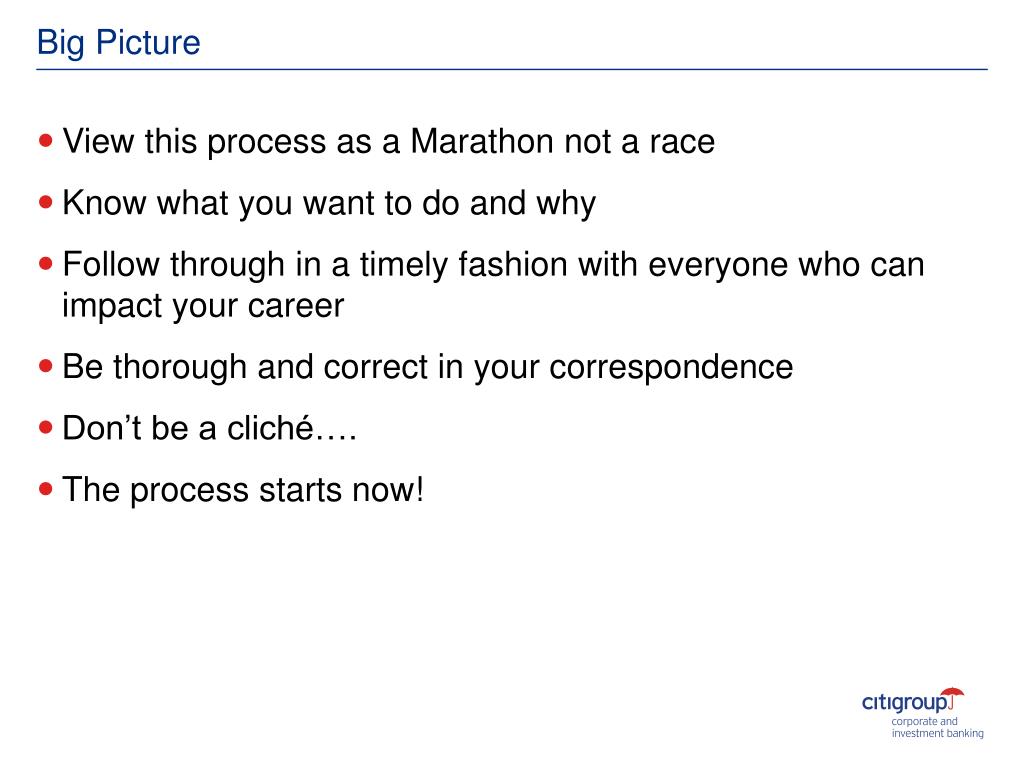1024x768 pixels.
Task: Select the red bullet before 'Don't be a cliché'
Action: tap(45, 427)
